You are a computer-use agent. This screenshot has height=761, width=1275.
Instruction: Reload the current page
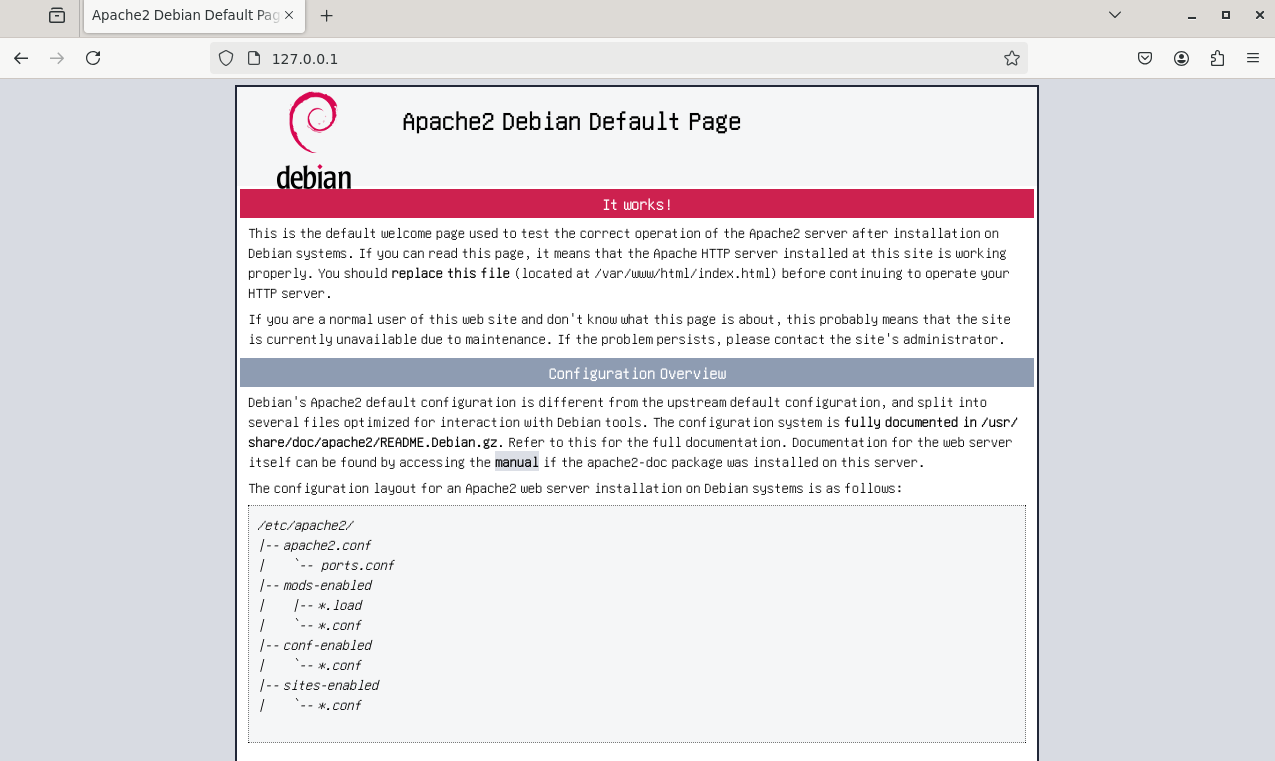[x=93, y=58]
